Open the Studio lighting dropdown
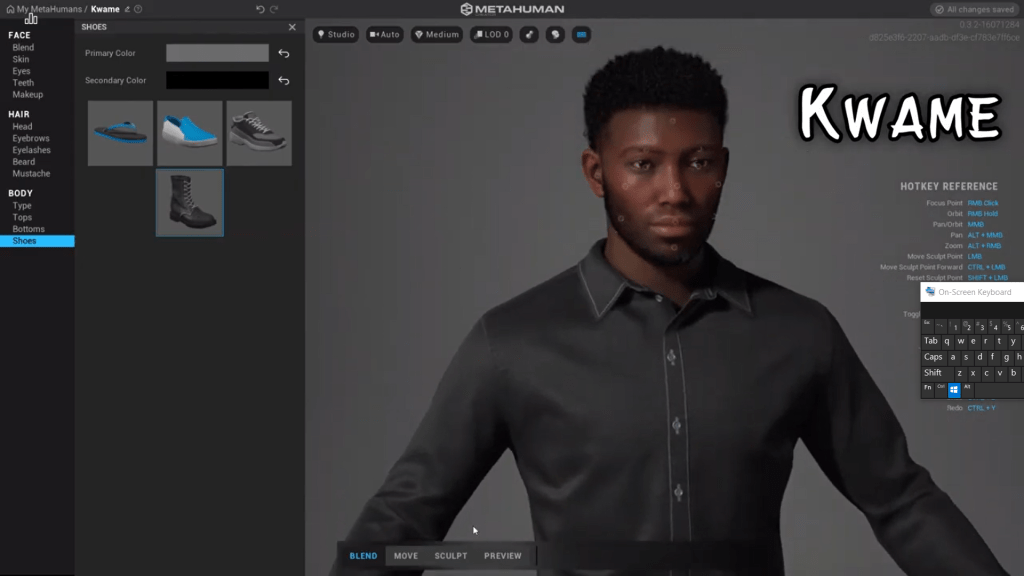The height and width of the screenshot is (576, 1024). (336, 34)
